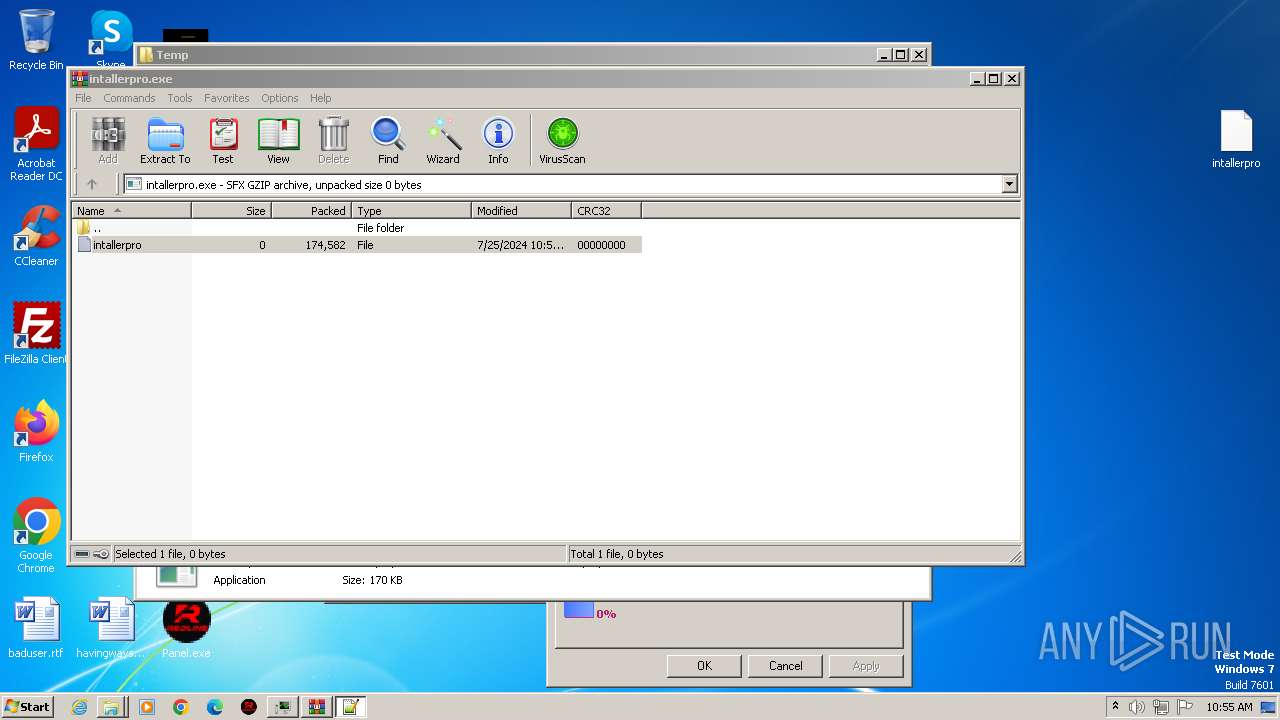Screen dimensions: 1280x720
Task: Click the Show desktop button
Action: (1269, 707)
